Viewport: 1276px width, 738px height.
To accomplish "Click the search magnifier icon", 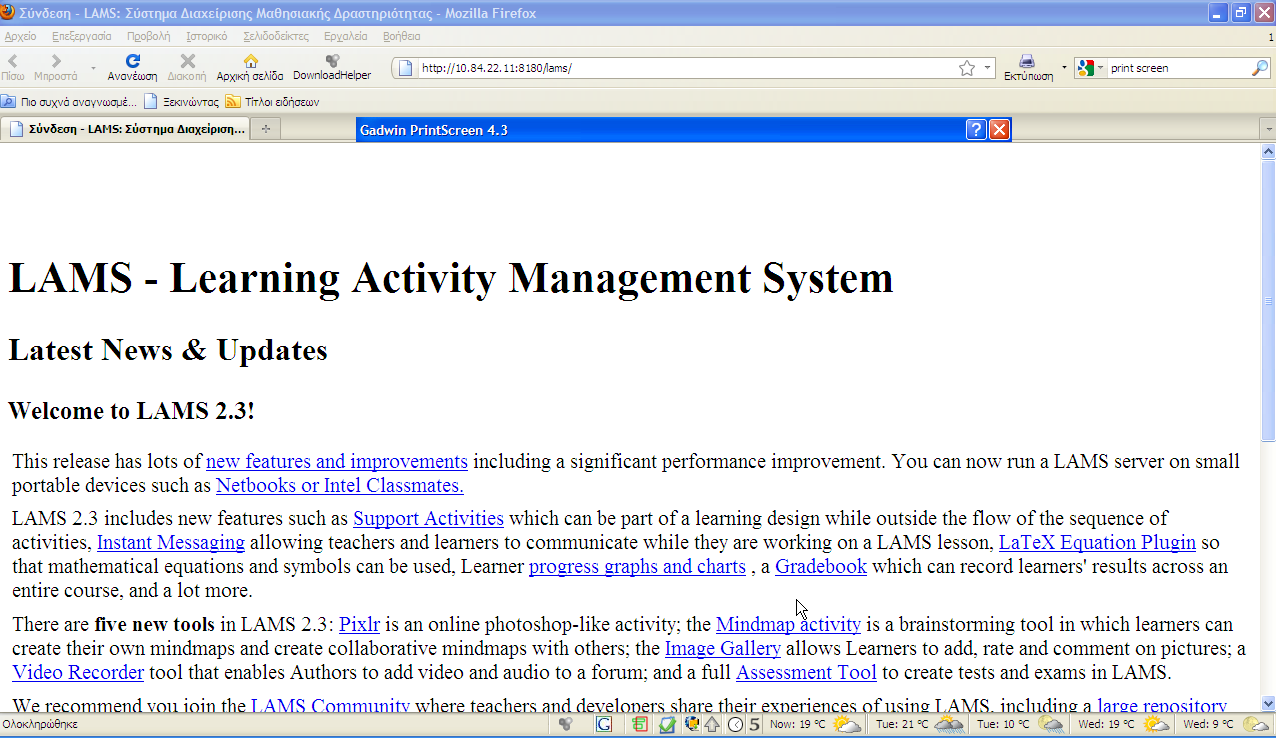I will pos(1260,68).
